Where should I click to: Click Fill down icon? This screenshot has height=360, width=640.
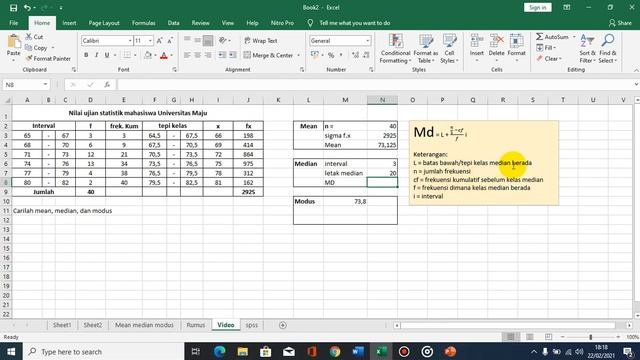tap(540, 47)
